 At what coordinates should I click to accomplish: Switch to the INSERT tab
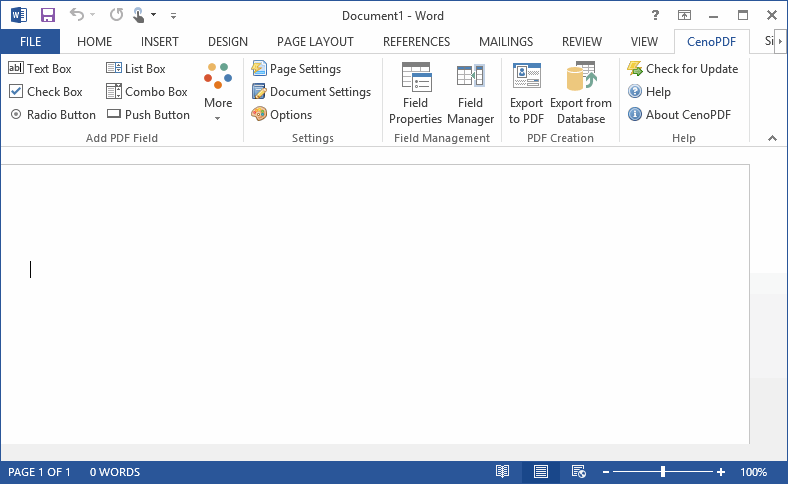pos(160,42)
